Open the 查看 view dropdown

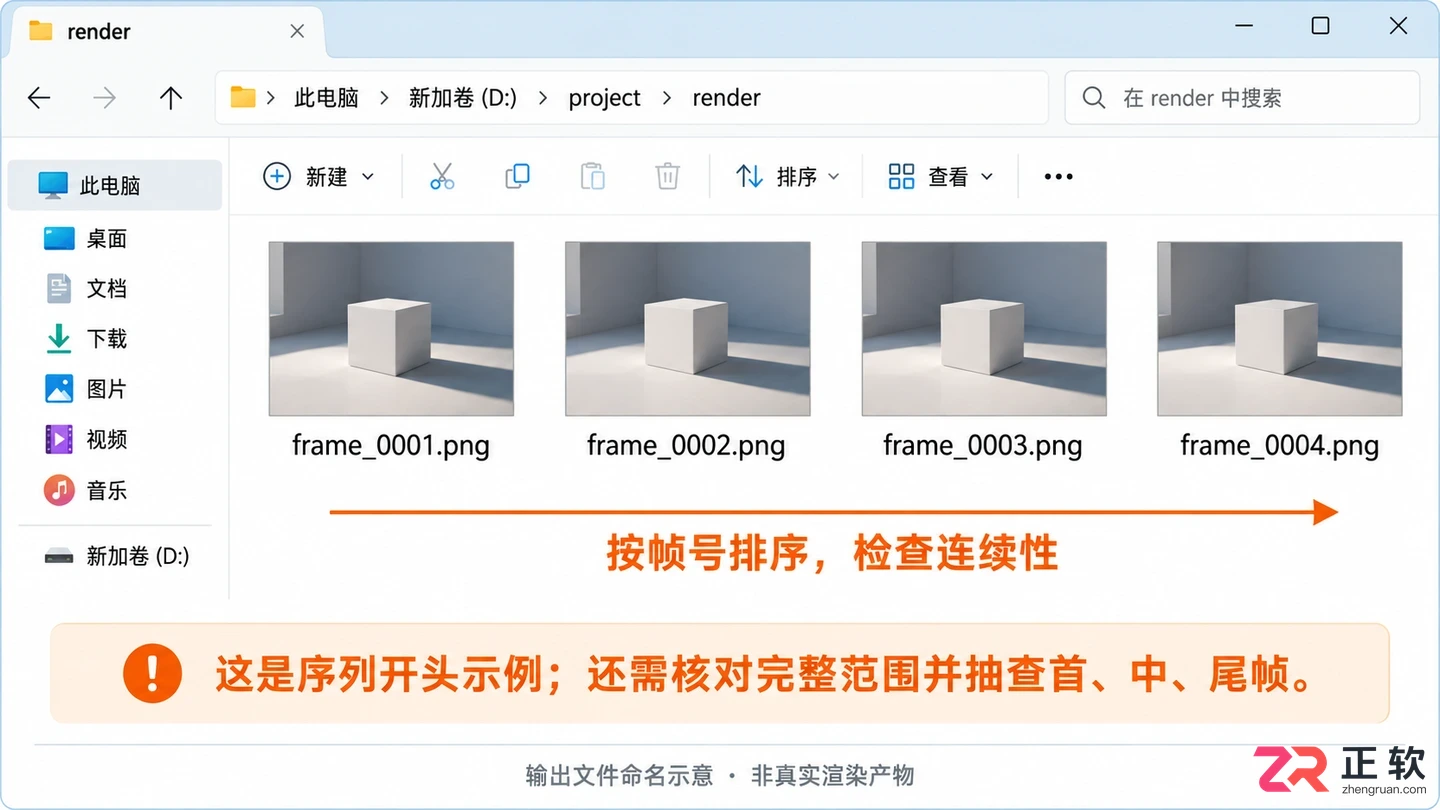pyautogui.click(x=940, y=177)
